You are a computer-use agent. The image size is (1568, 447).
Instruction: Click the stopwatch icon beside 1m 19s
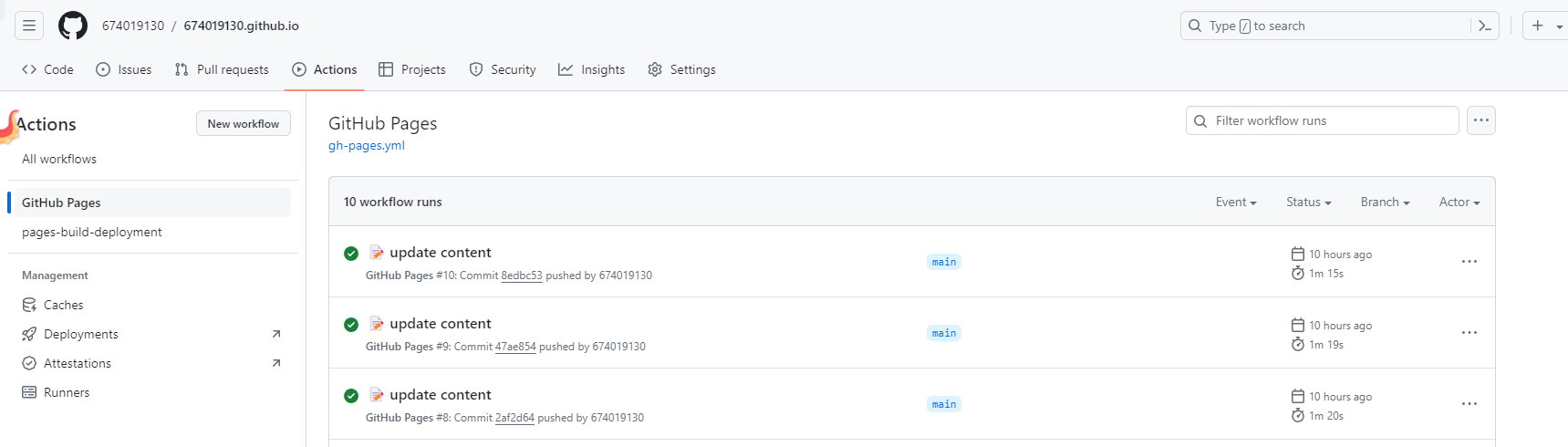(x=1298, y=344)
